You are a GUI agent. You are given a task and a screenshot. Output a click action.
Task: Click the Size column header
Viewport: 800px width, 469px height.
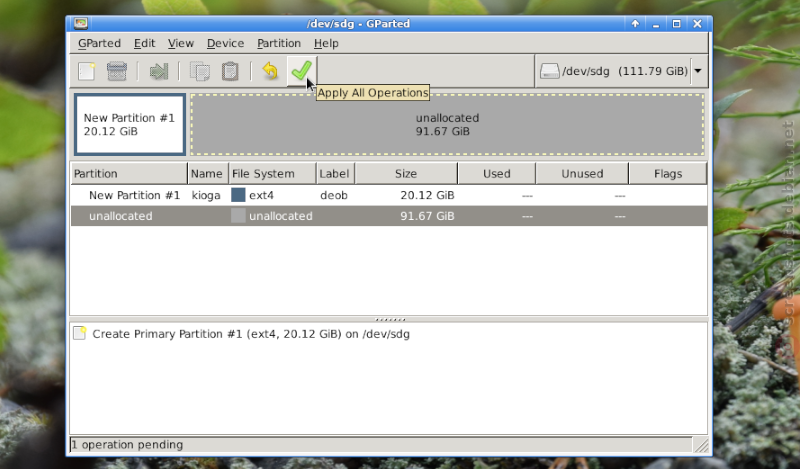[x=406, y=174]
